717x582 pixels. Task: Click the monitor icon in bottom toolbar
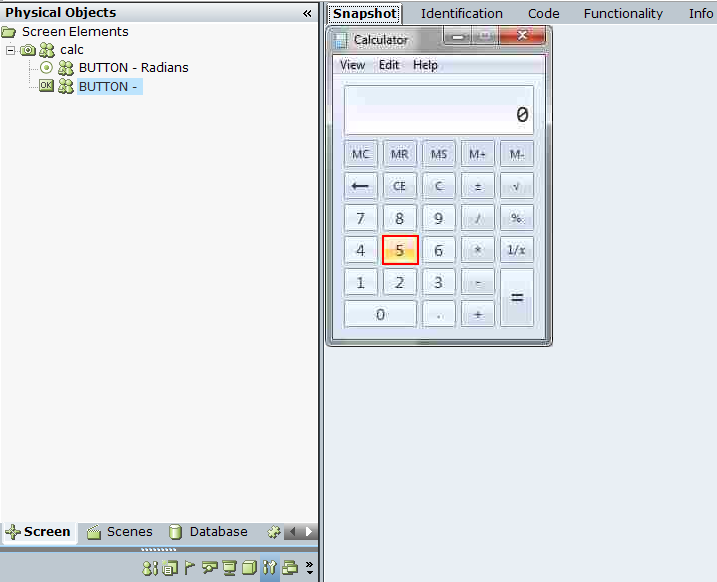[x=229, y=568]
